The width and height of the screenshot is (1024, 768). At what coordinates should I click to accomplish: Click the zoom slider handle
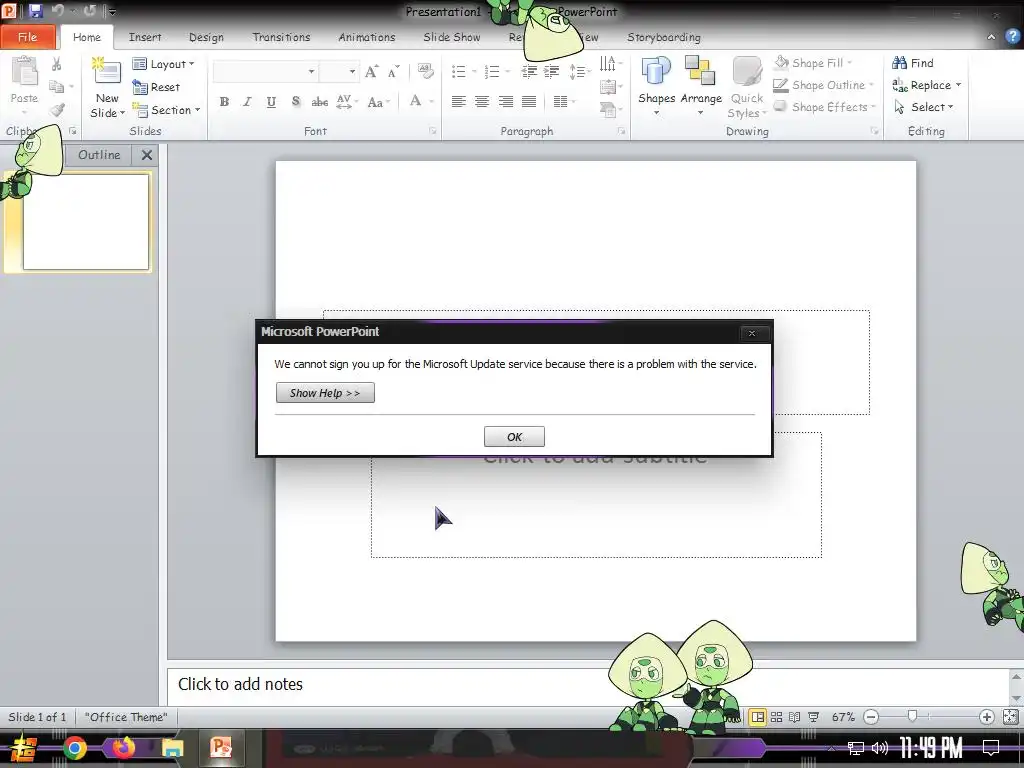(912, 716)
